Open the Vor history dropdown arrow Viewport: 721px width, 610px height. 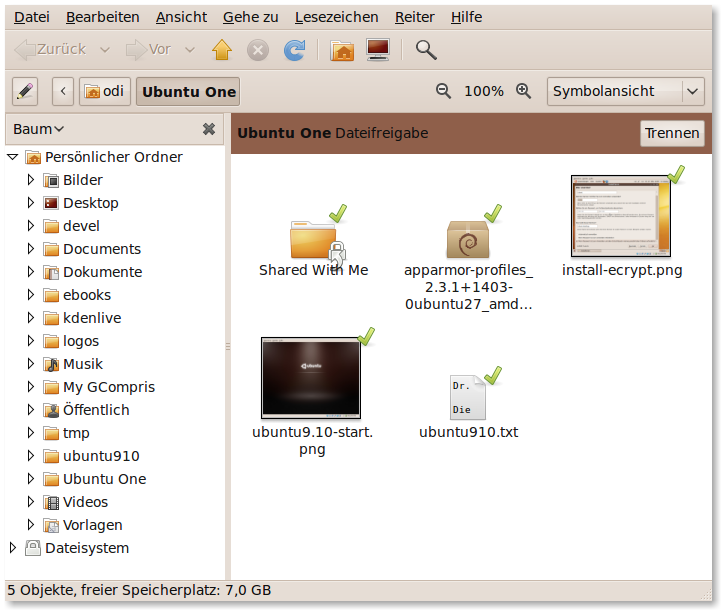(190, 50)
